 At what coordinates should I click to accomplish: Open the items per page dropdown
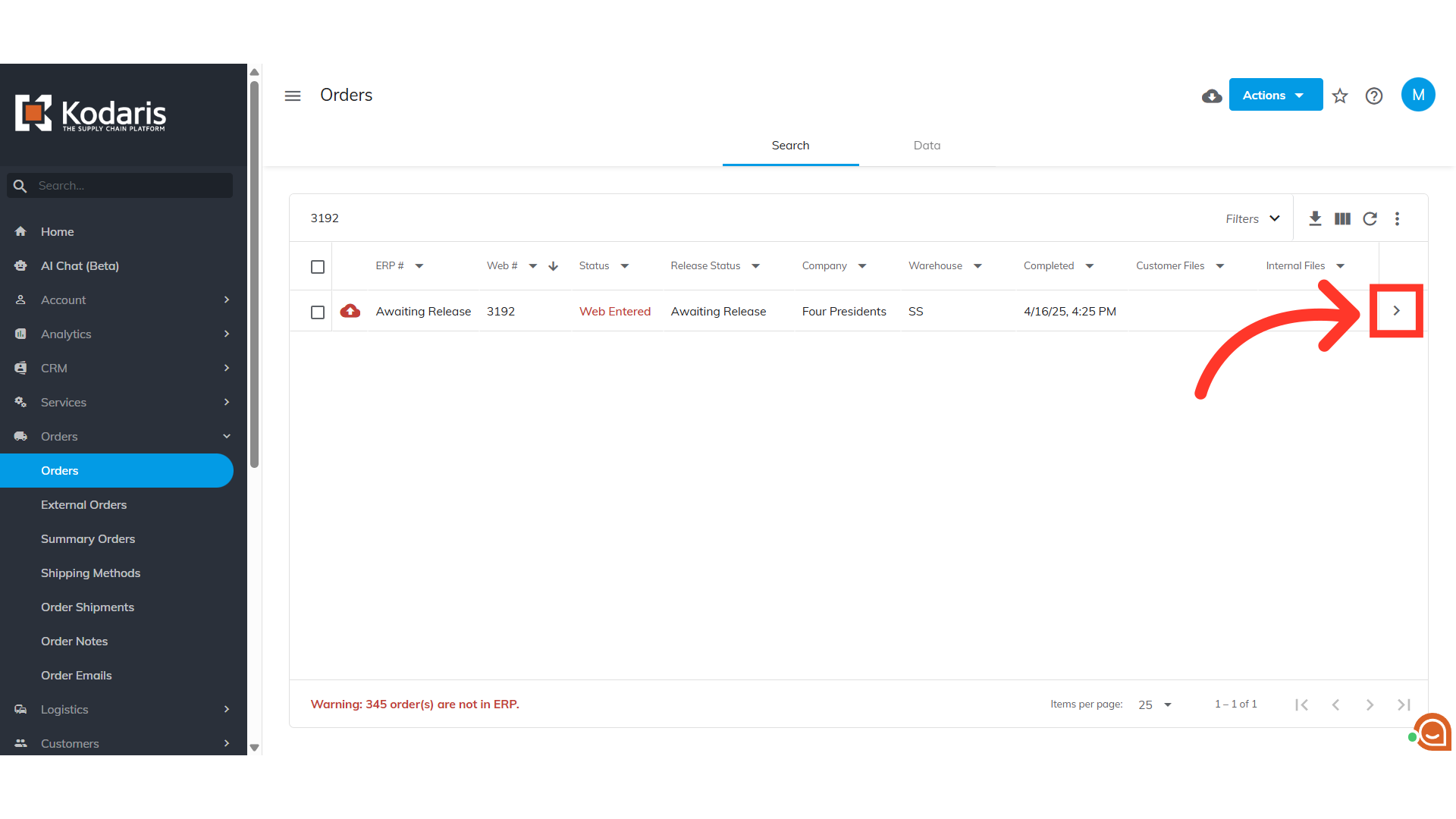[x=1154, y=704]
